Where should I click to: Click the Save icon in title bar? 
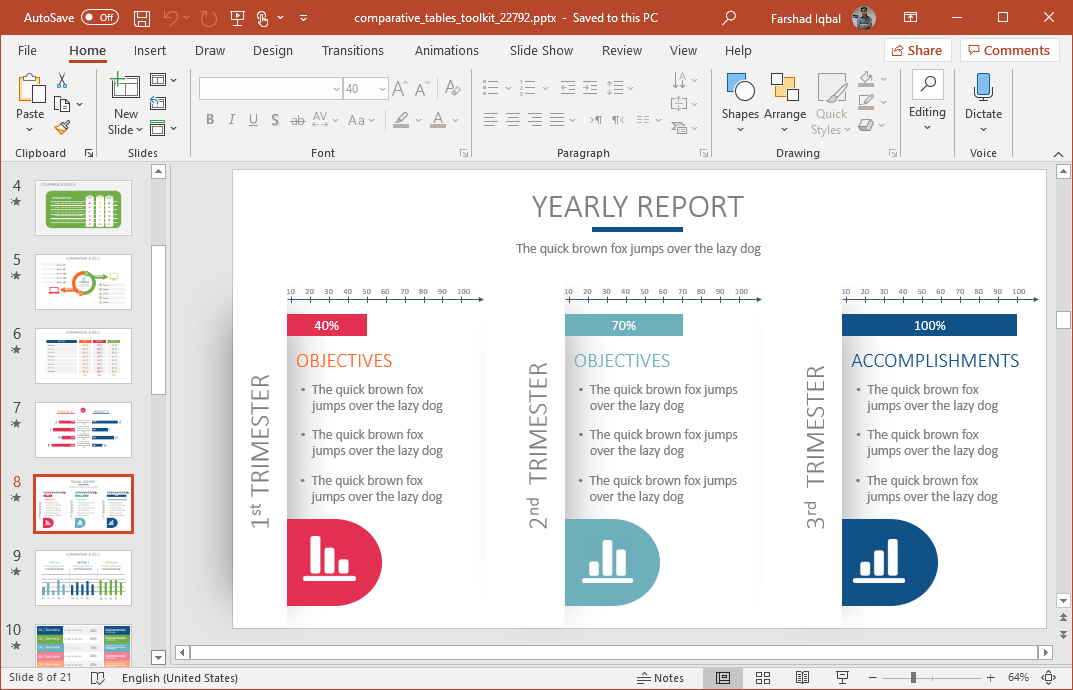tap(142, 18)
